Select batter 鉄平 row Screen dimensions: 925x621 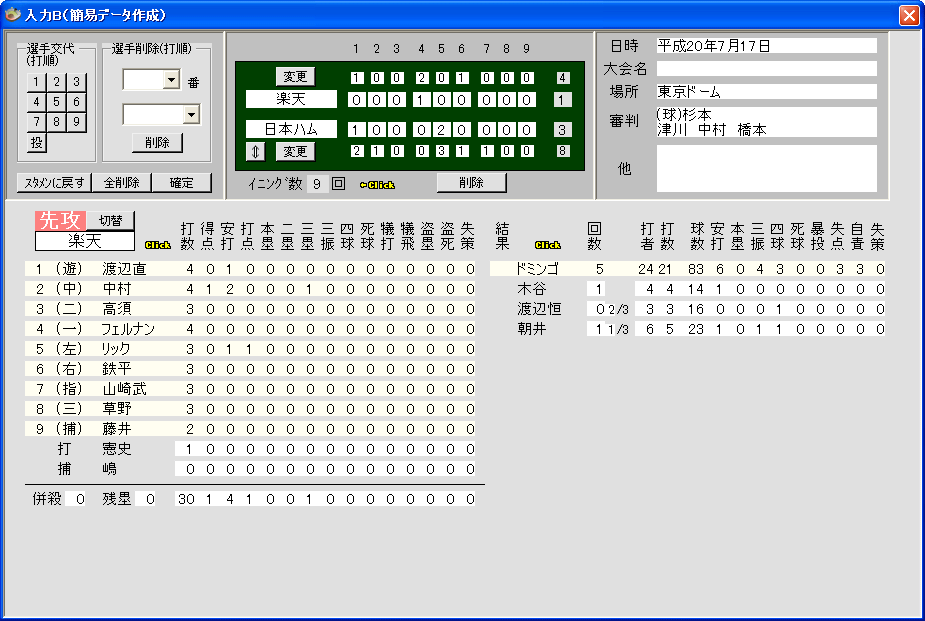click(x=250, y=369)
